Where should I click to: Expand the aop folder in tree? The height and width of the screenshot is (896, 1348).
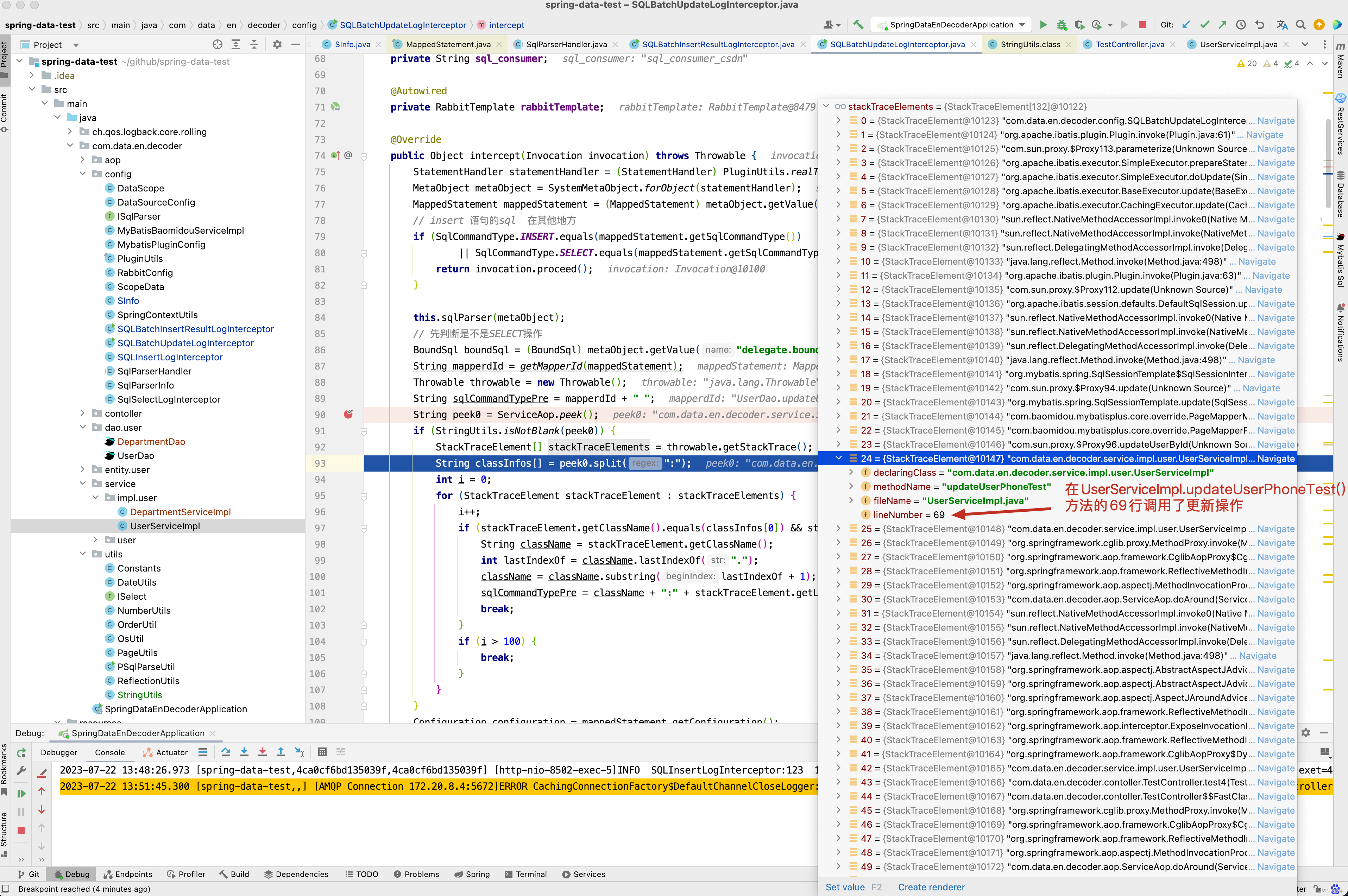[x=82, y=160]
